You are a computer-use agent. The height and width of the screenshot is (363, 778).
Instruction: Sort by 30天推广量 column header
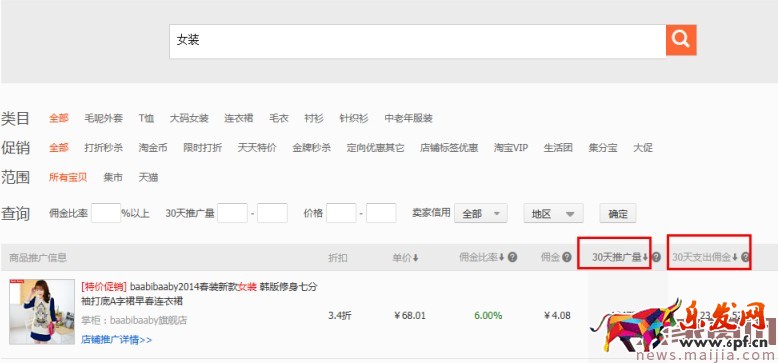pyautogui.click(x=620, y=257)
